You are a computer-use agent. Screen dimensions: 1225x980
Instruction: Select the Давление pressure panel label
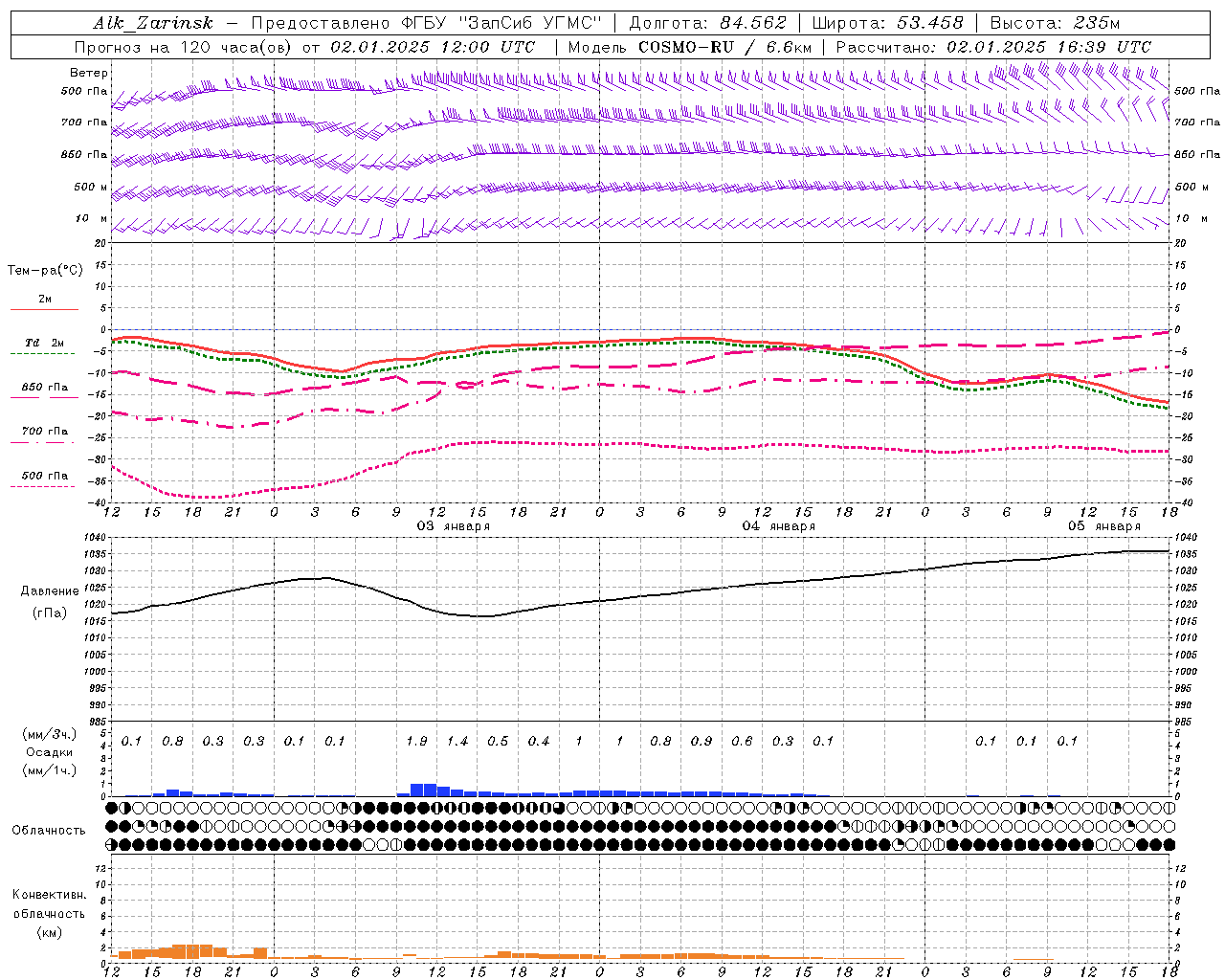[50, 590]
